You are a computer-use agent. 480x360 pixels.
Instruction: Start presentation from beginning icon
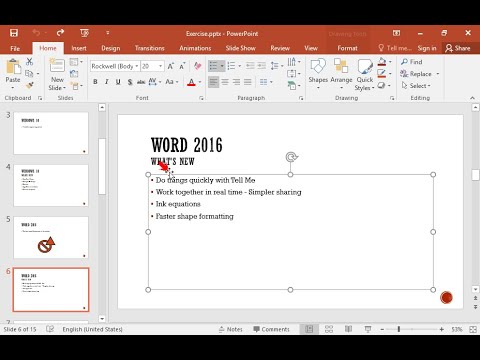pyautogui.click(x=84, y=33)
